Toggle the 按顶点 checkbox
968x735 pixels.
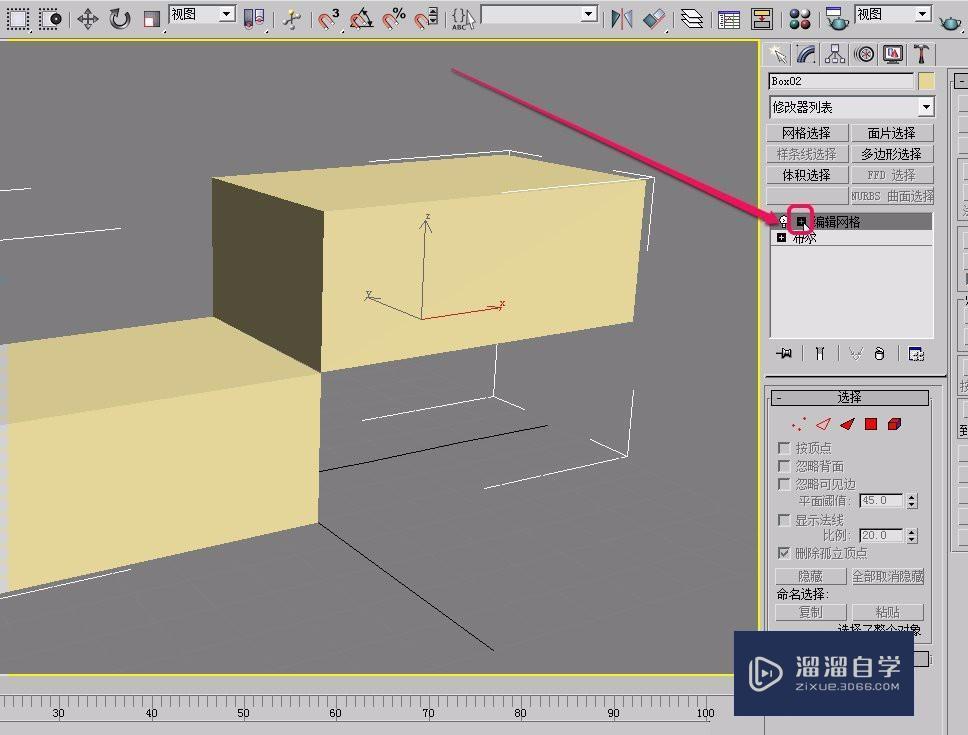[x=785, y=448]
